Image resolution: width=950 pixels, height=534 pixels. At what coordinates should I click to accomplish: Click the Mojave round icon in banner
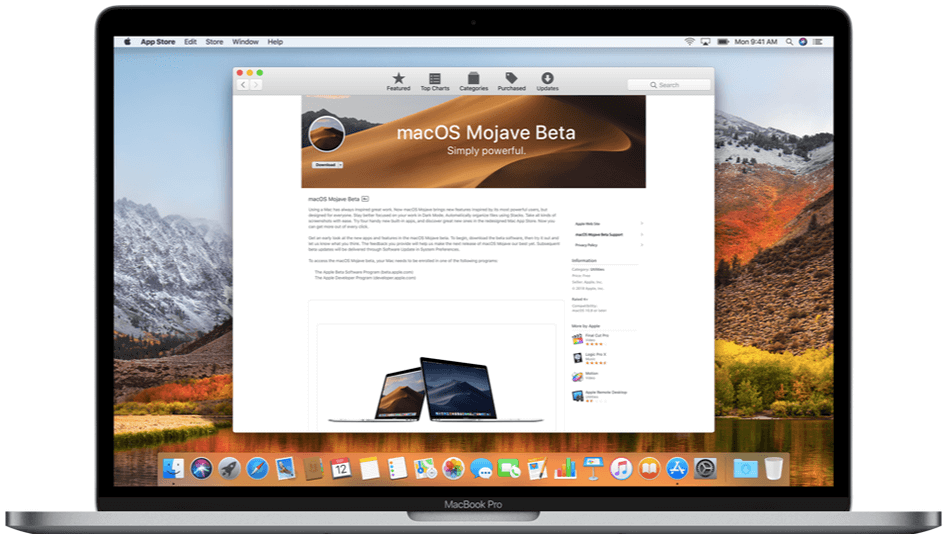pos(327,133)
